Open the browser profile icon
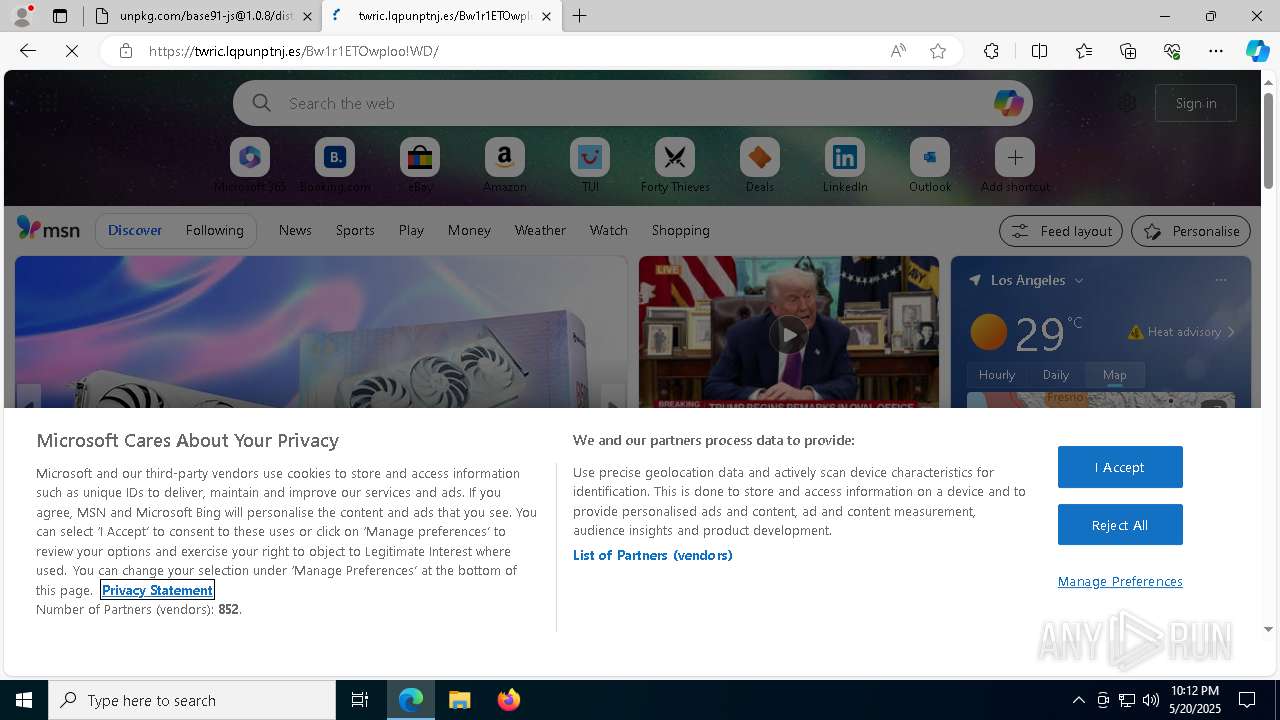This screenshot has height=720, width=1280. coord(21,16)
